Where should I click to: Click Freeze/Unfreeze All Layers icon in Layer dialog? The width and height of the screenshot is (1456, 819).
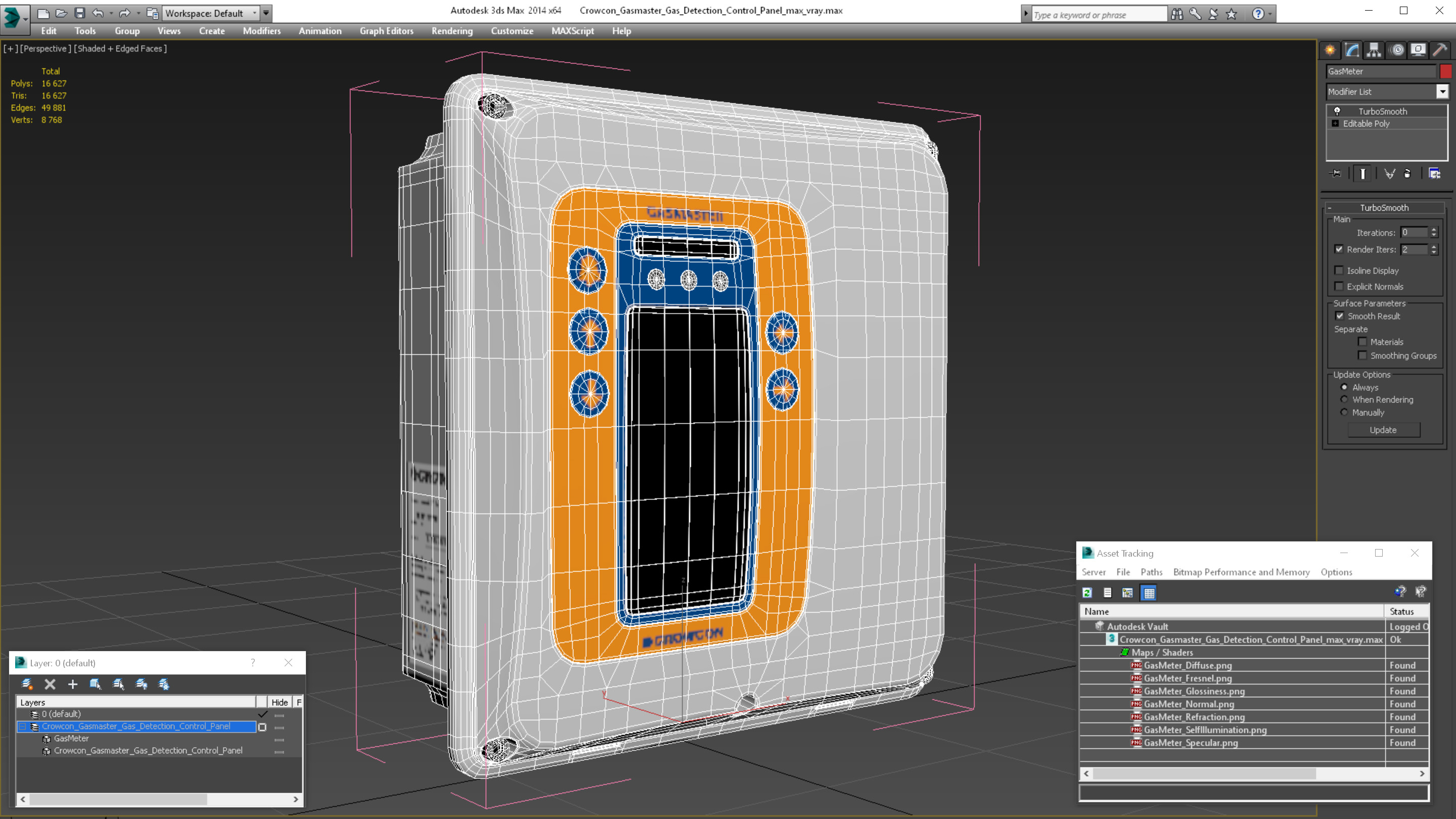point(164,685)
